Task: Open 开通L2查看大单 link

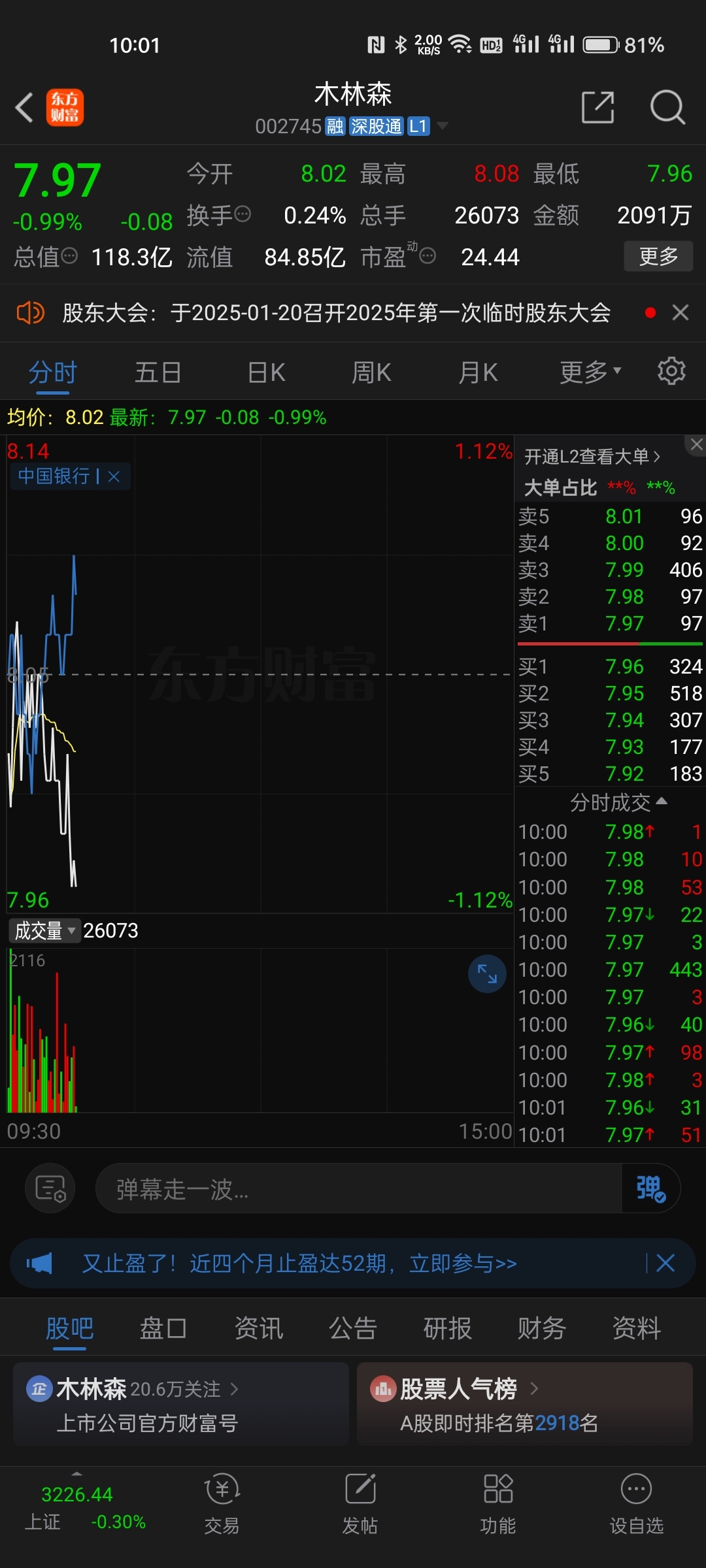Action: [x=592, y=457]
